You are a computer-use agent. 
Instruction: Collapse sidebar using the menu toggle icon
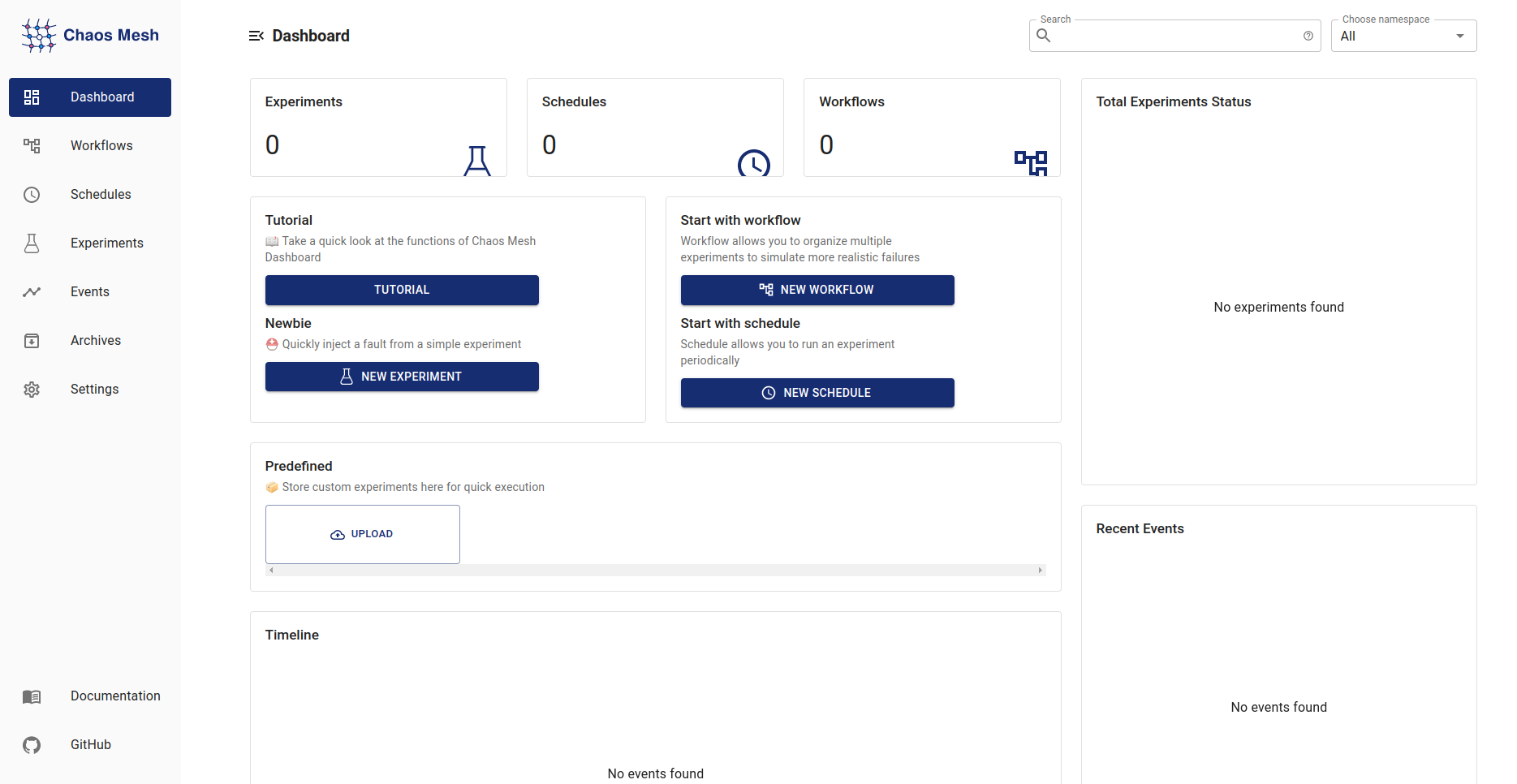(256, 36)
